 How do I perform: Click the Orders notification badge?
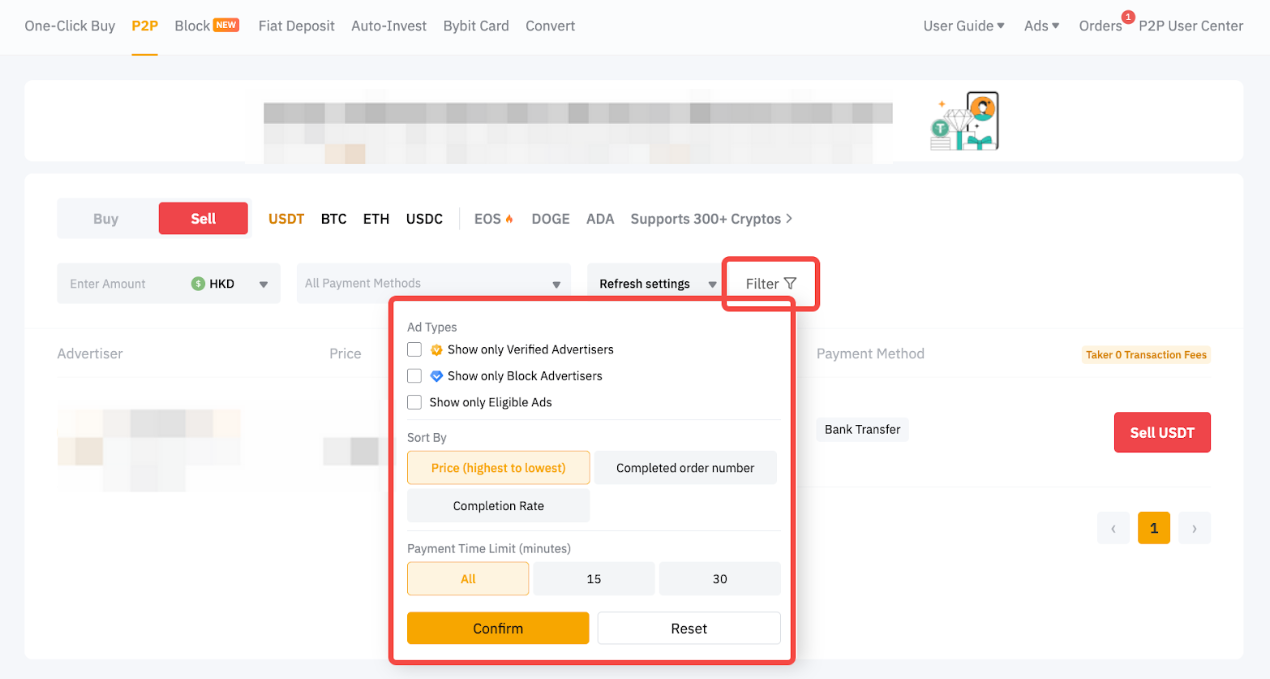tap(1128, 16)
